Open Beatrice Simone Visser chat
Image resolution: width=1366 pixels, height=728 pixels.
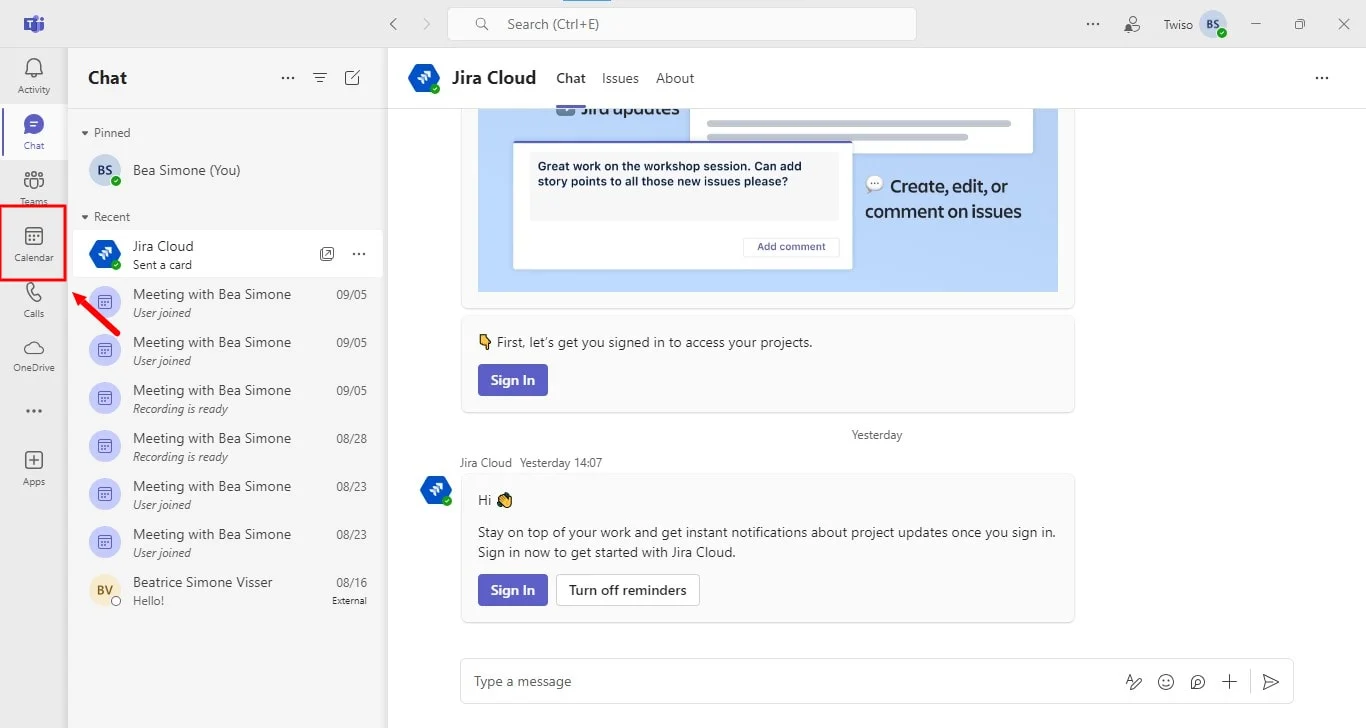click(228, 591)
